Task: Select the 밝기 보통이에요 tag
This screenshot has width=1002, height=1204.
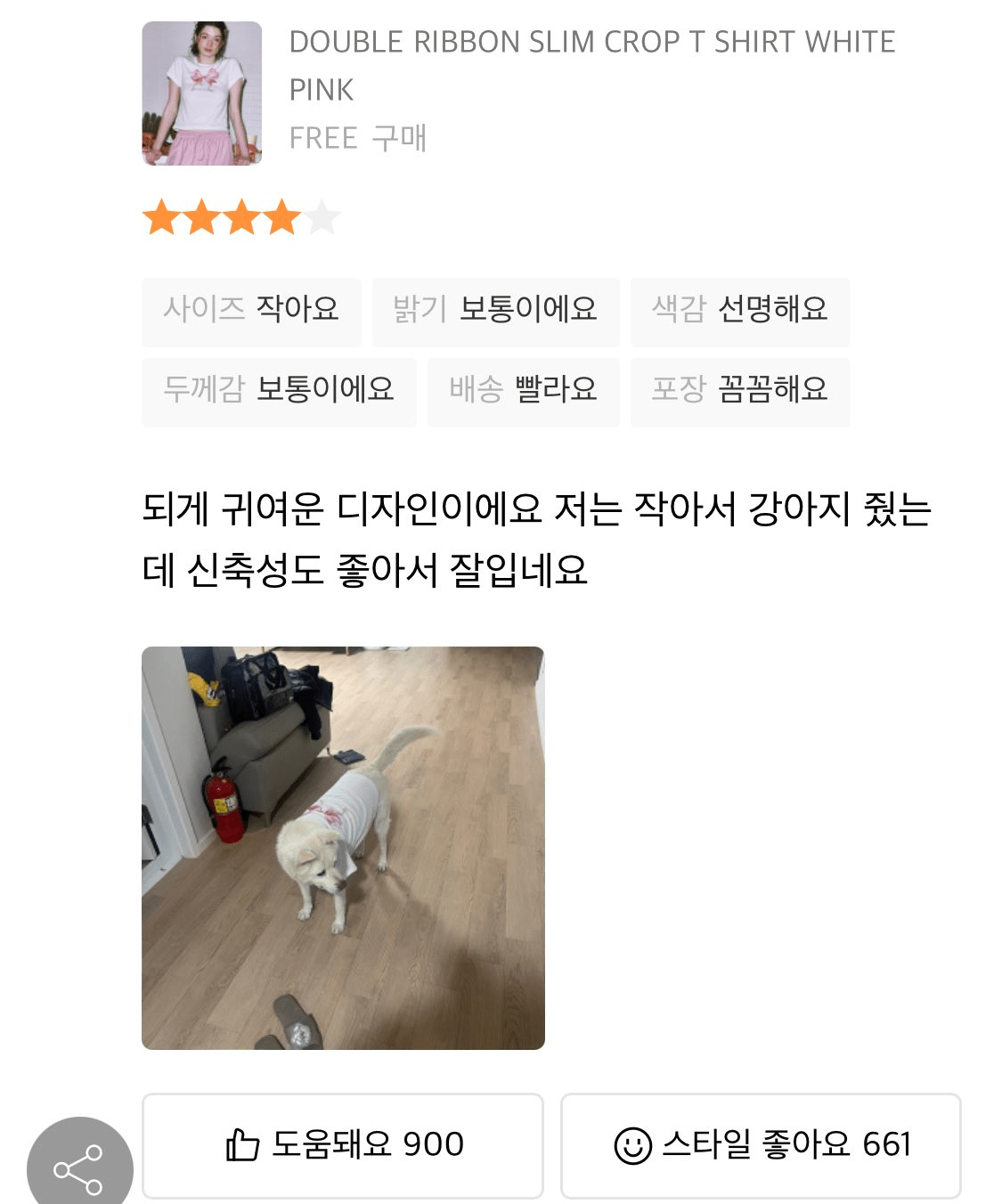Action: (495, 310)
